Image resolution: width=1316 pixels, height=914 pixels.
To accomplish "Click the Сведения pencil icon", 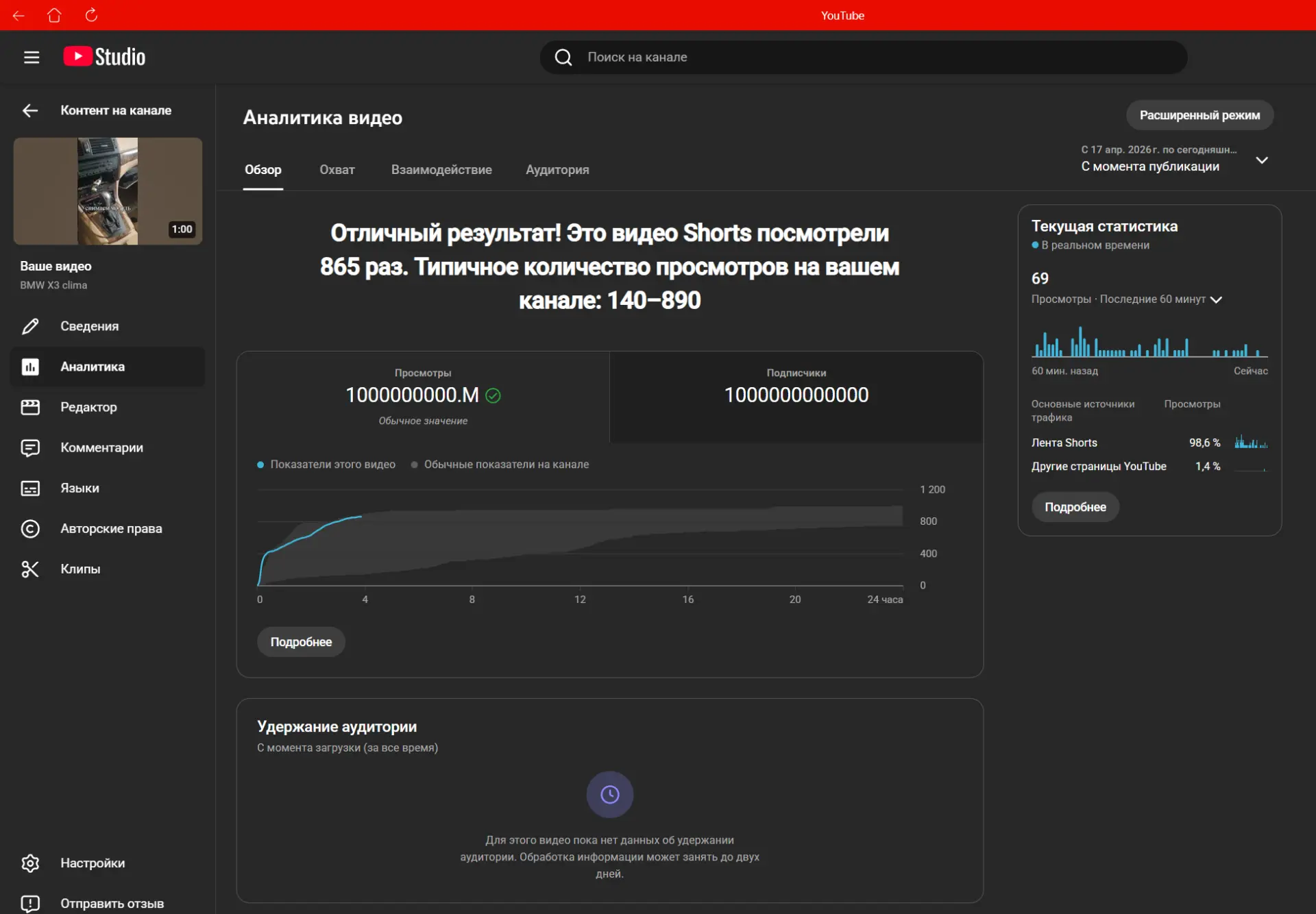I will [x=30, y=326].
